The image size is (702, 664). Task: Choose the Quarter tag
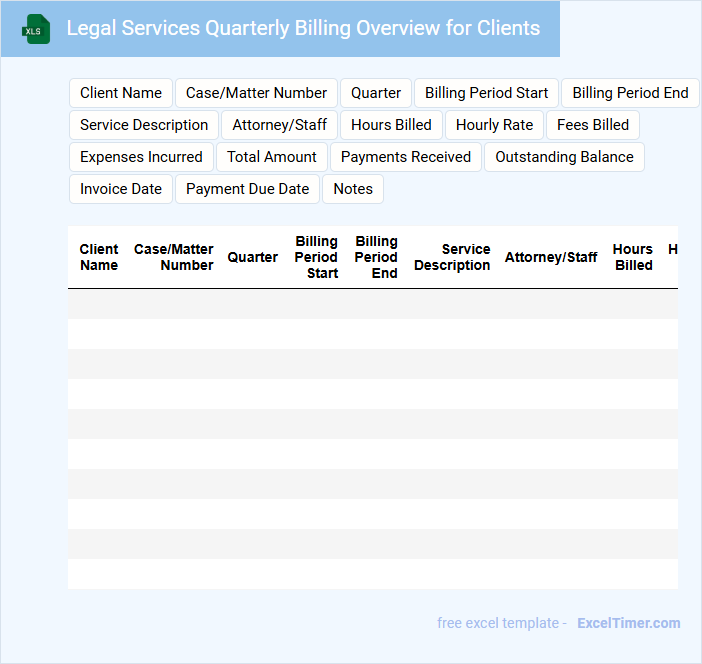[376, 93]
